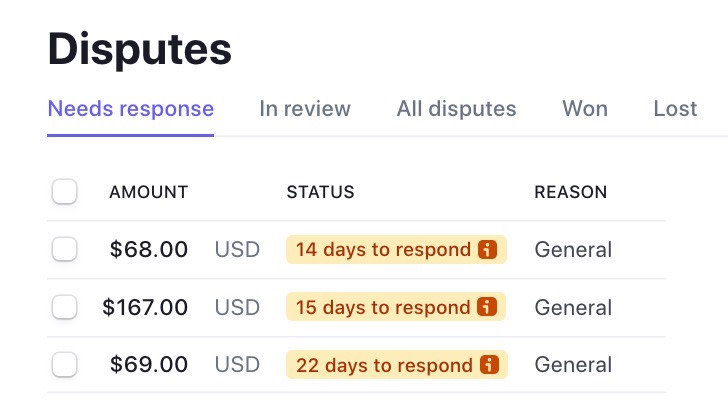The width and height of the screenshot is (728, 420).
Task: Open the $167.00 dispute amount
Action: click(x=145, y=307)
